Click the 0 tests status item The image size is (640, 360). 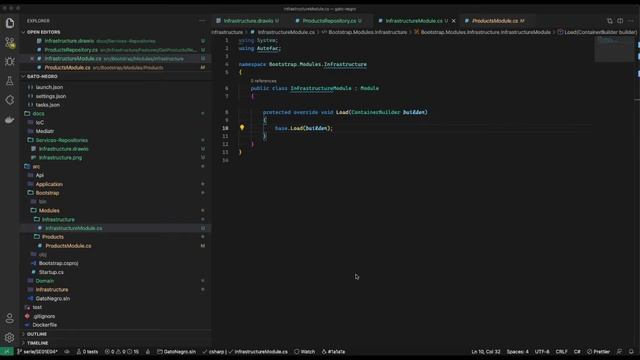(87, 351)
